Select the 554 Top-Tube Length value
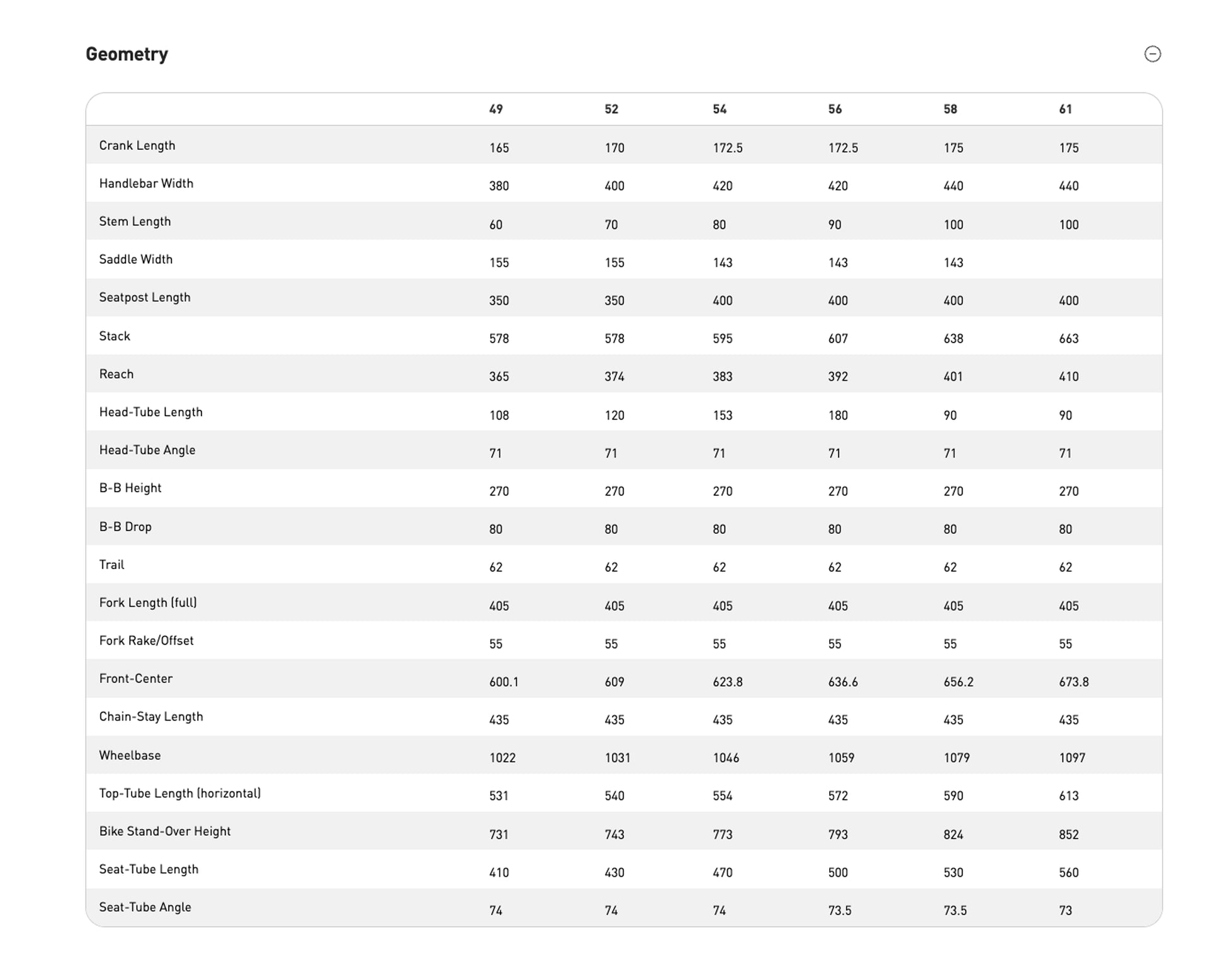This screenshot has width=1225, height=980. pyautogui.click(x=722, y=796)
